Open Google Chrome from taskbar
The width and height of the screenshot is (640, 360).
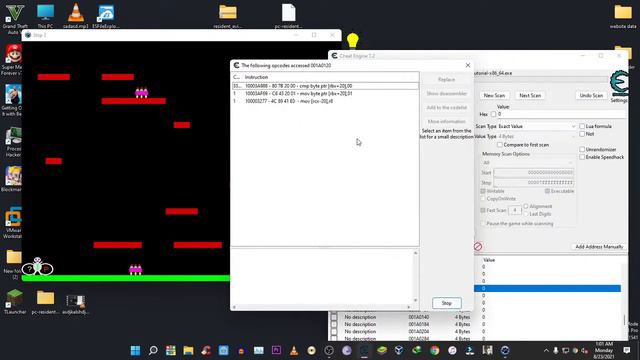tap(435, 350)
